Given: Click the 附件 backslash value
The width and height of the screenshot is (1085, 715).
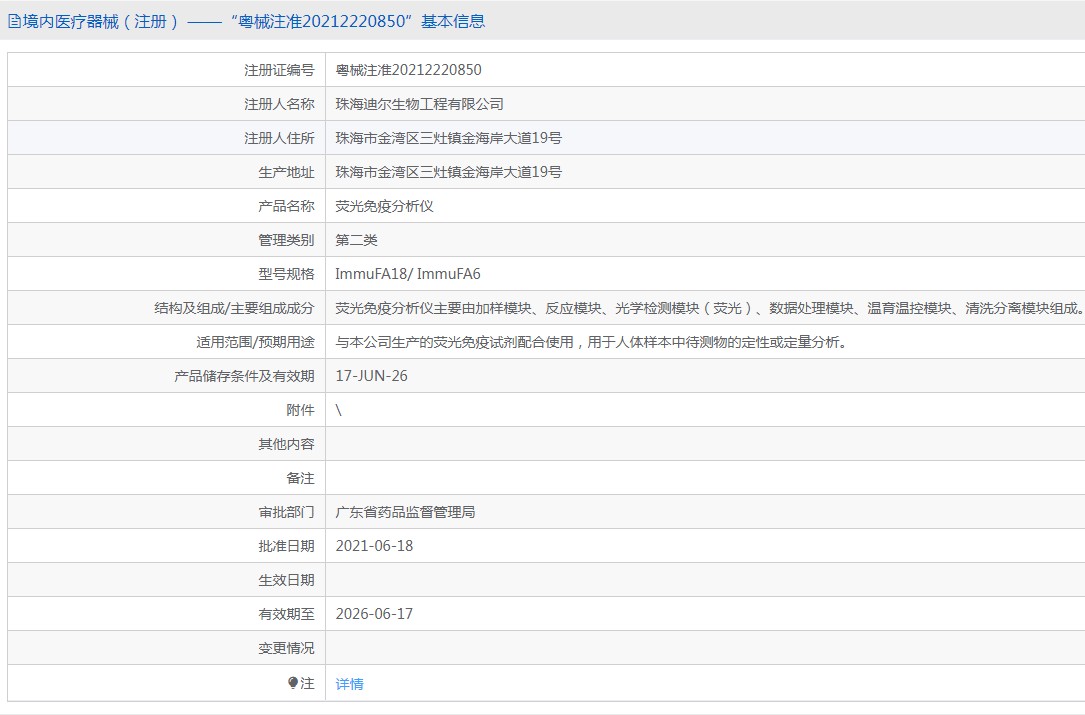Looking at the screenshot, I should (x=338, y=410).
